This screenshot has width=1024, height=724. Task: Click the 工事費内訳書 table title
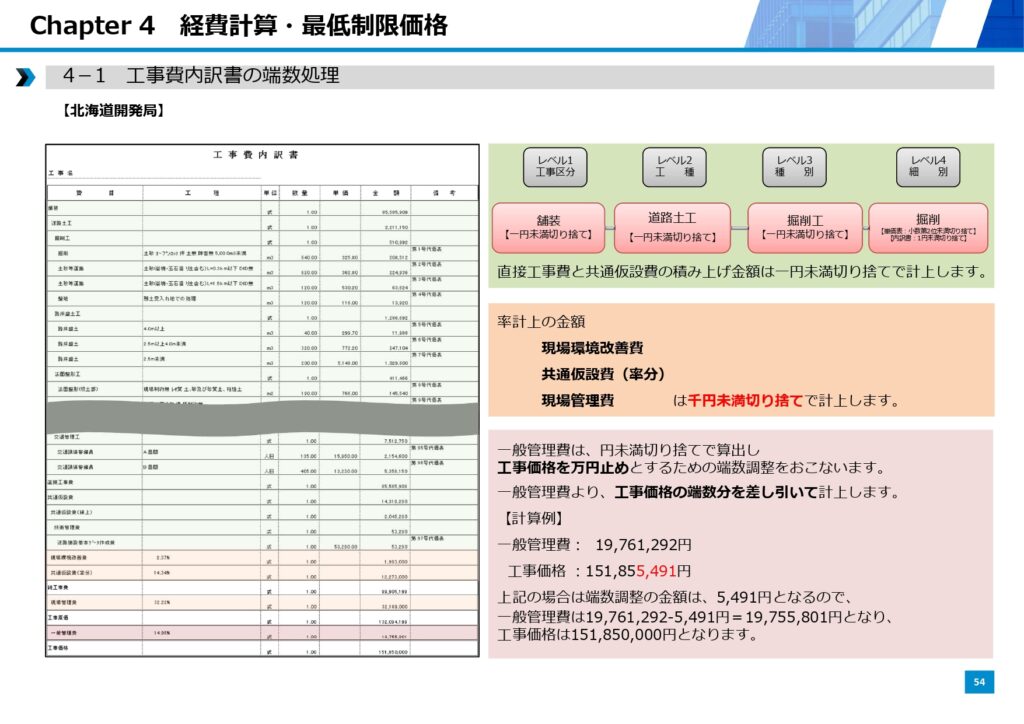[255, 155]
